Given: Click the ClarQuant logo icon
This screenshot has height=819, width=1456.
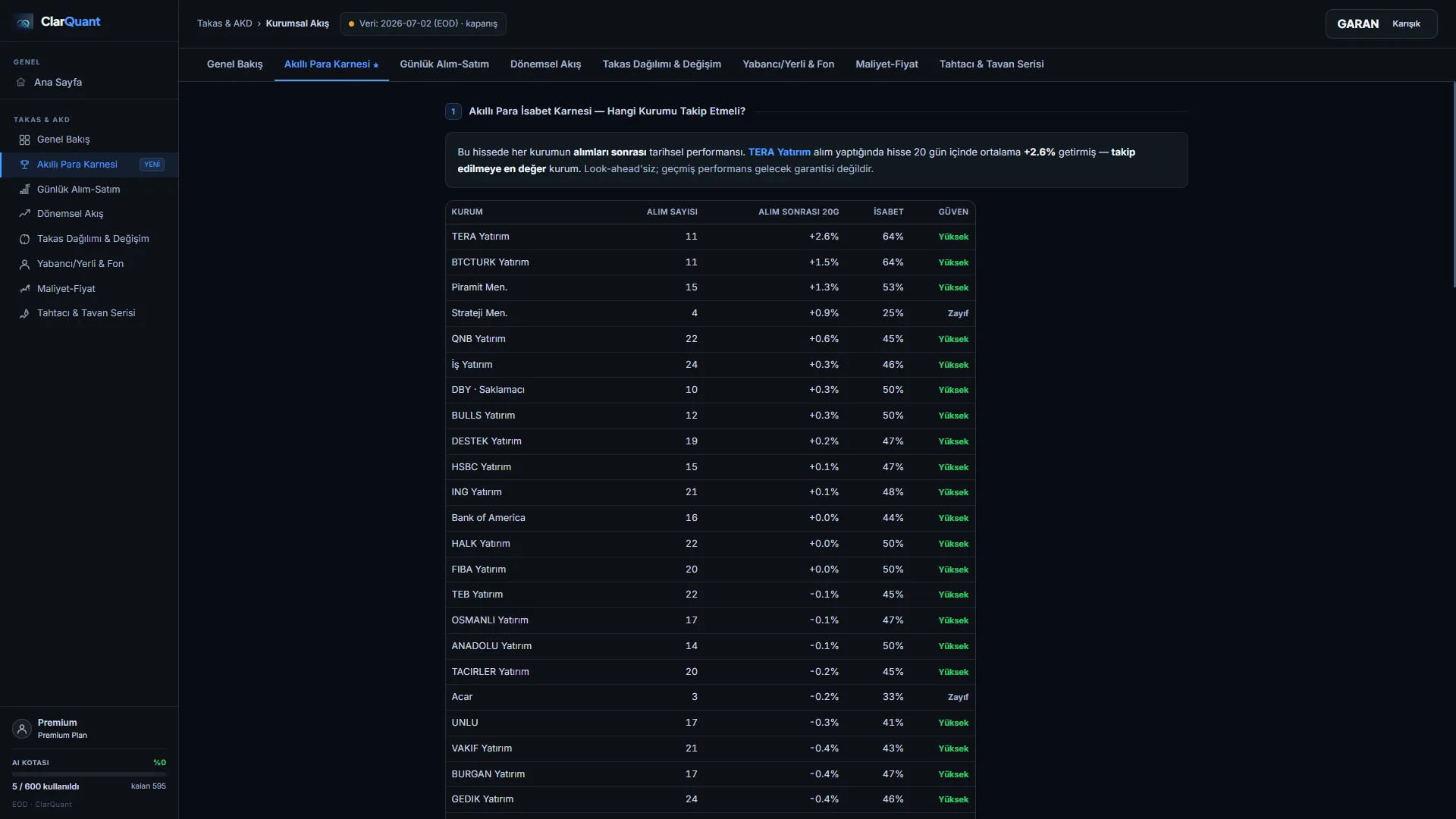Looking at the screenshot, I should click(24, 22).
